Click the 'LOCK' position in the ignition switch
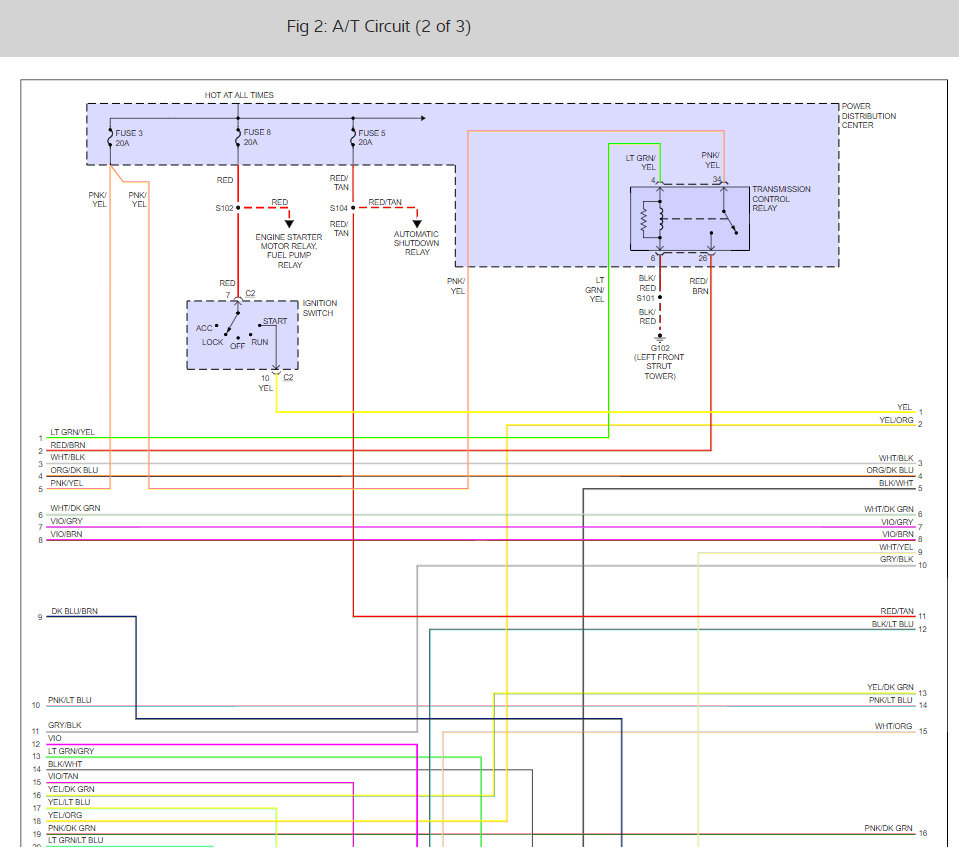Screen dimensions: 959x864 coord(212,342)
